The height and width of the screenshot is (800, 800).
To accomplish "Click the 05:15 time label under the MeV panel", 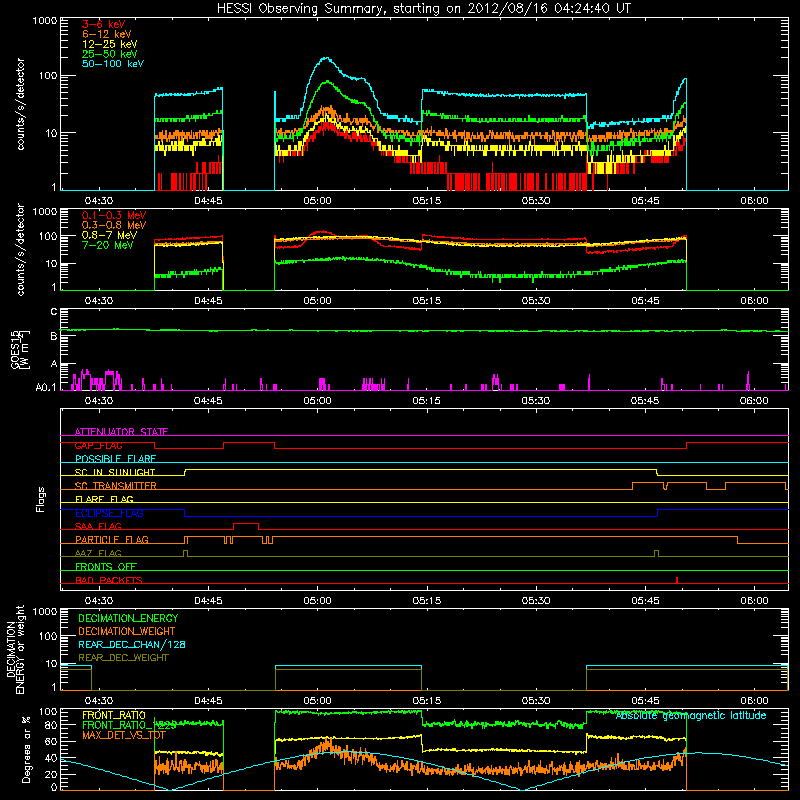I will (x=427, y=301).
